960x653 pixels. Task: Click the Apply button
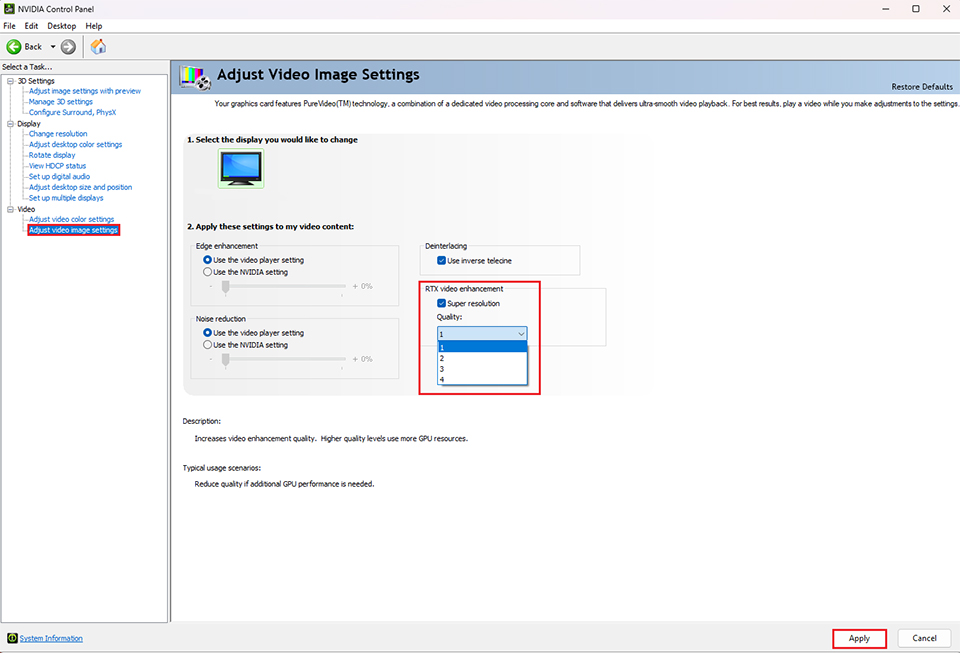coord(858,638)
